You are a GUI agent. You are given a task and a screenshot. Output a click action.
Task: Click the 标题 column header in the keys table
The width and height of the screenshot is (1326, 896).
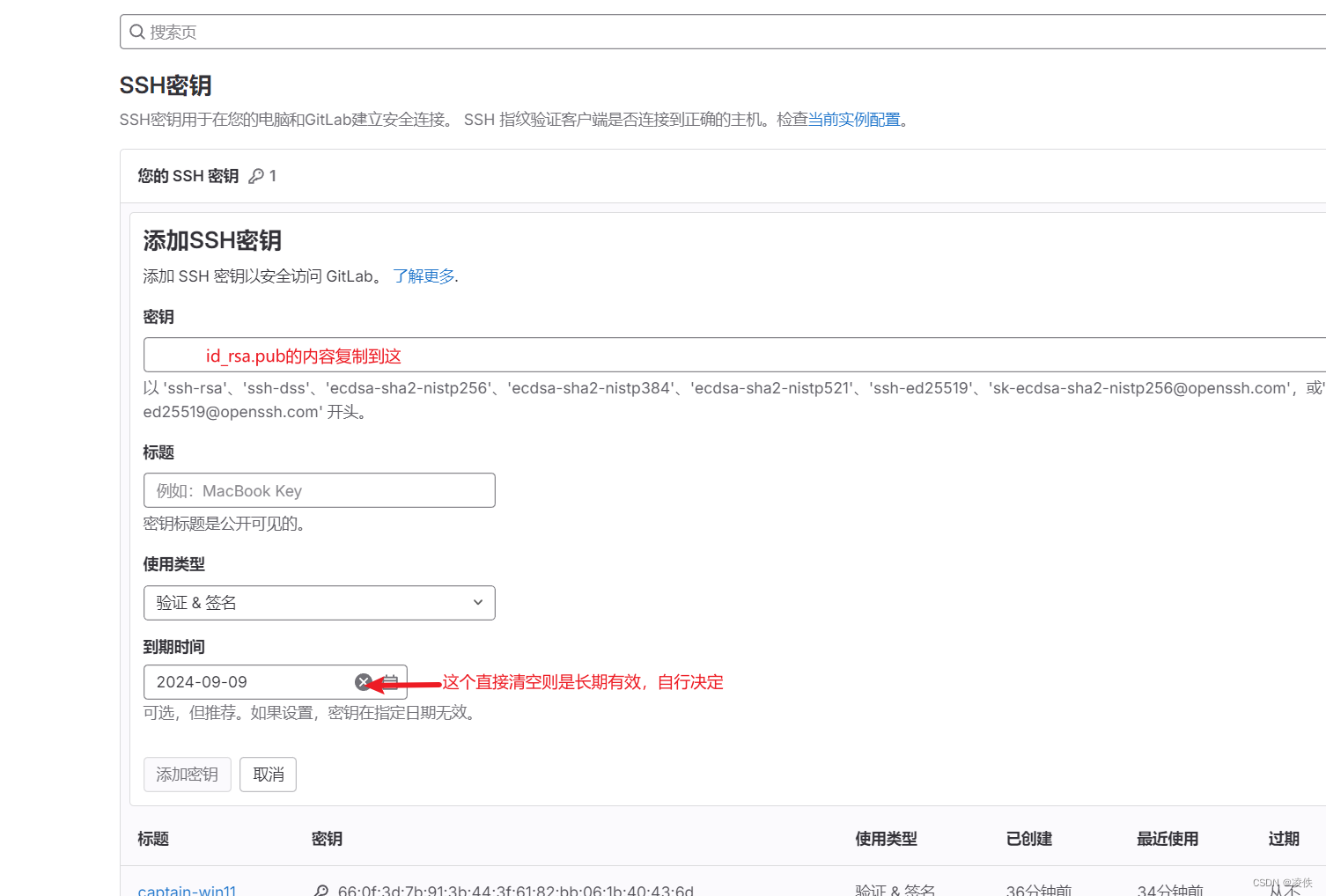coord(153,839)
